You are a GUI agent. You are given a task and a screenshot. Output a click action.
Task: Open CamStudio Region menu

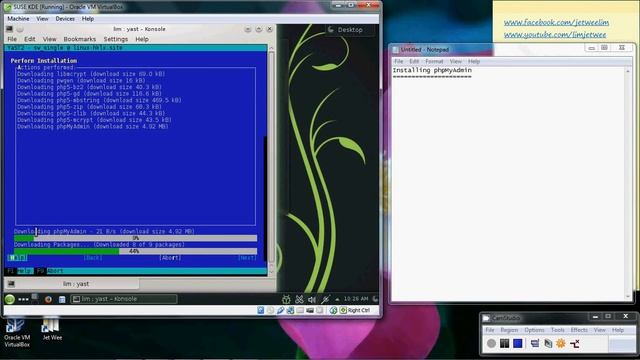[509, 330]
